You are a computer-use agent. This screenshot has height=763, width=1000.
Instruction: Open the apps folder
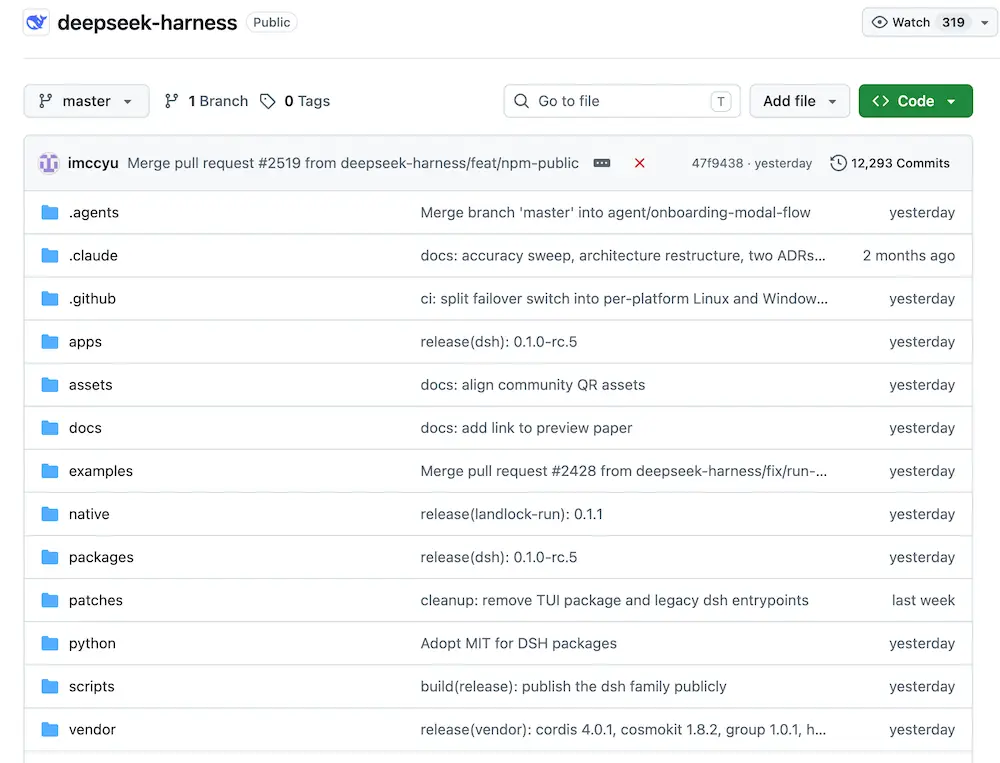click(x=85, y=342)
